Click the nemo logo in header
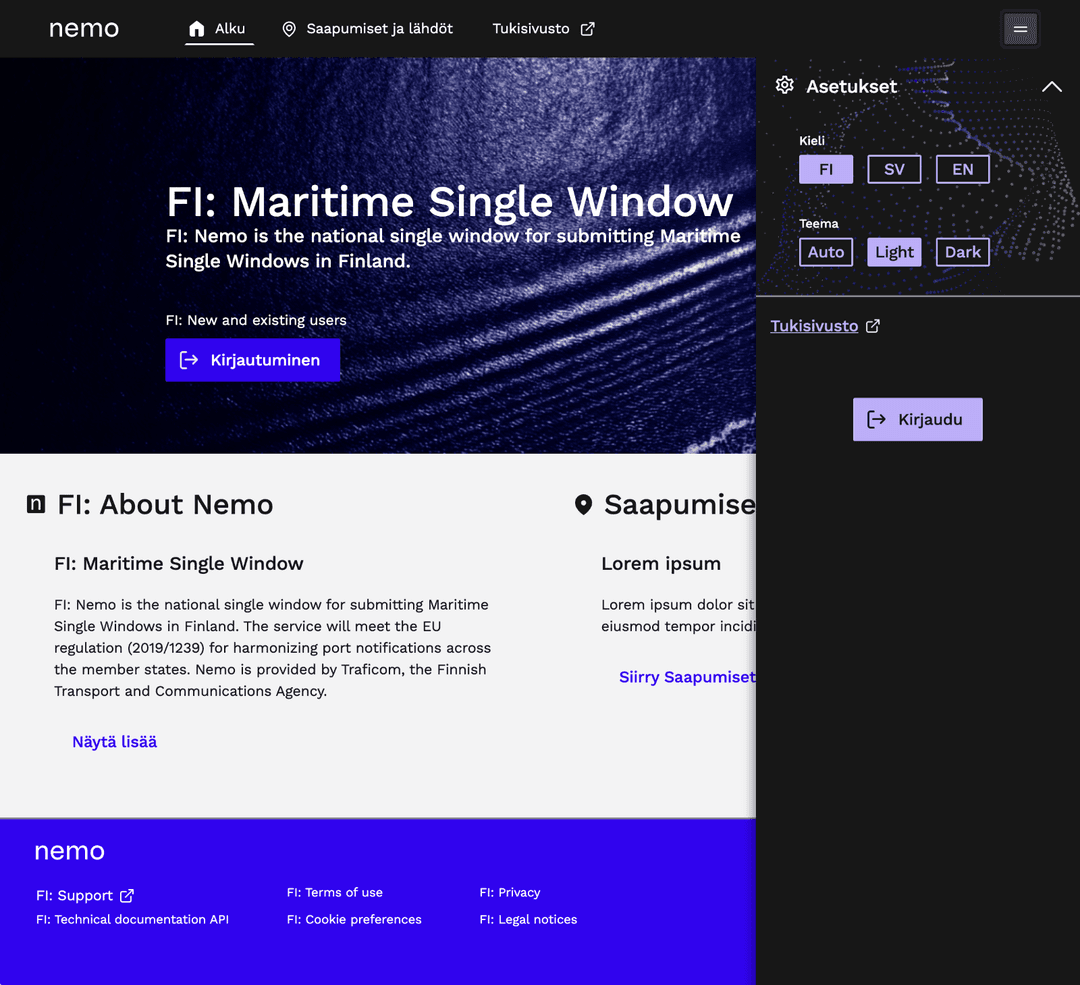 point(84,29)
